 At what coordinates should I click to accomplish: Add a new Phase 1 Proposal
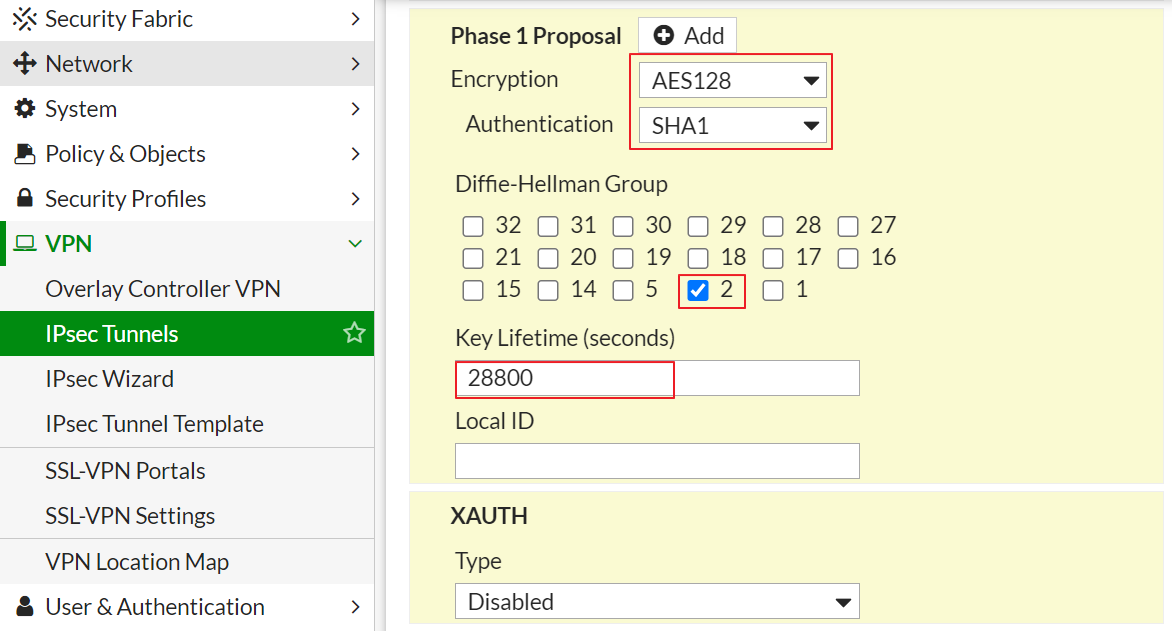688,36
